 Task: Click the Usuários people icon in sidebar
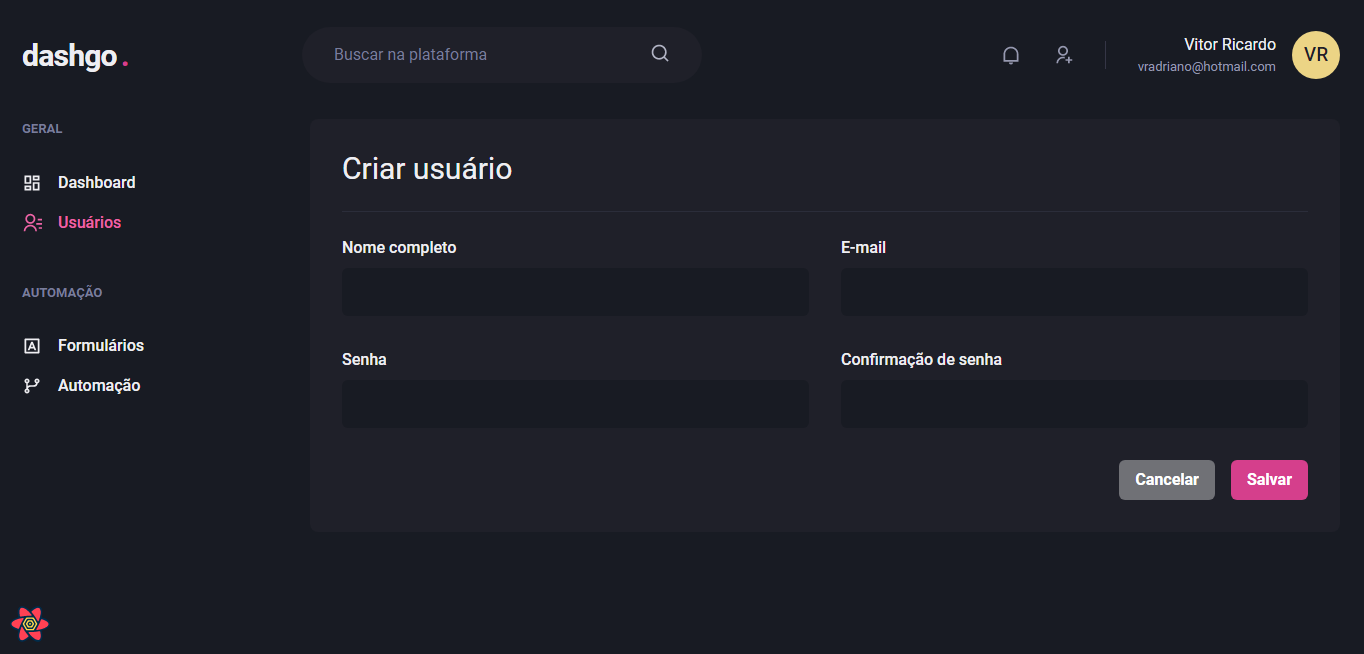pyautogui.click(x=31, y=222)
